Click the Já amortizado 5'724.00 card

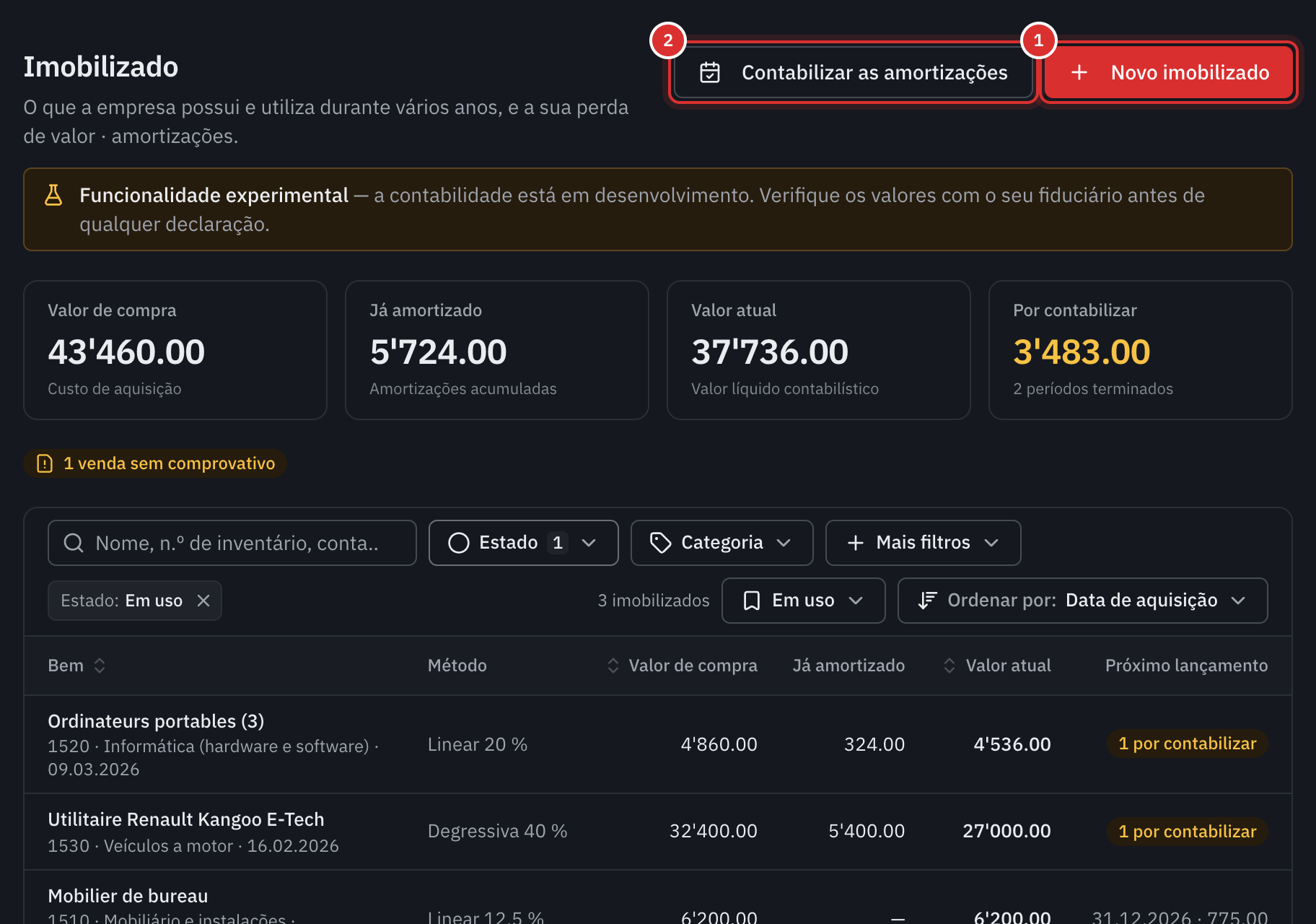pos(497,350)
